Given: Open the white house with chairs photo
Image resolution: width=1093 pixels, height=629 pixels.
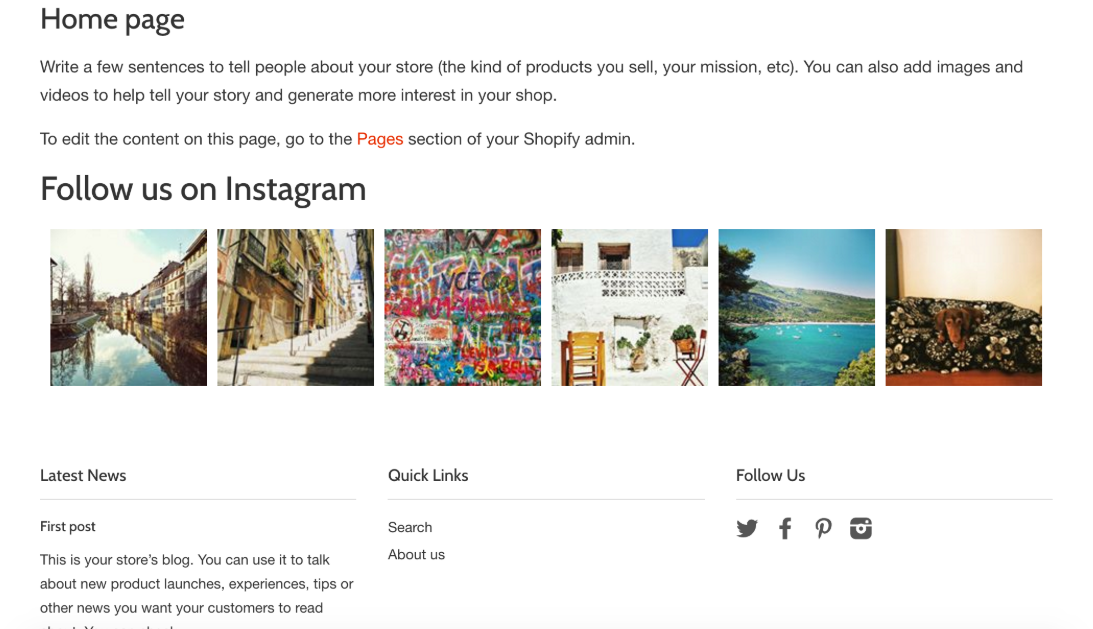Looking at the screenshot, I should tap(629, 308).
